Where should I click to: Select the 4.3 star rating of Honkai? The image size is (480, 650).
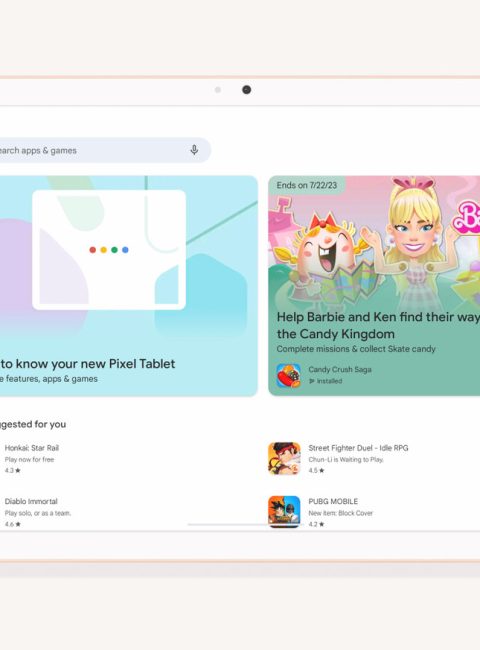(12, 471)
